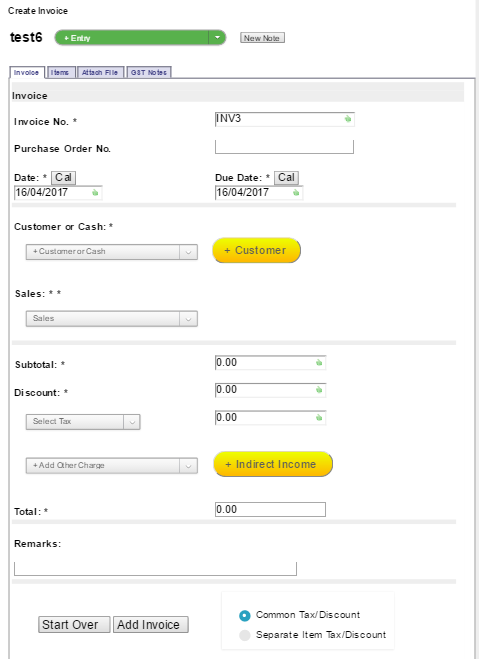Click the green icon in the Date field
The image size is (479, 659).
click(95, 192)
